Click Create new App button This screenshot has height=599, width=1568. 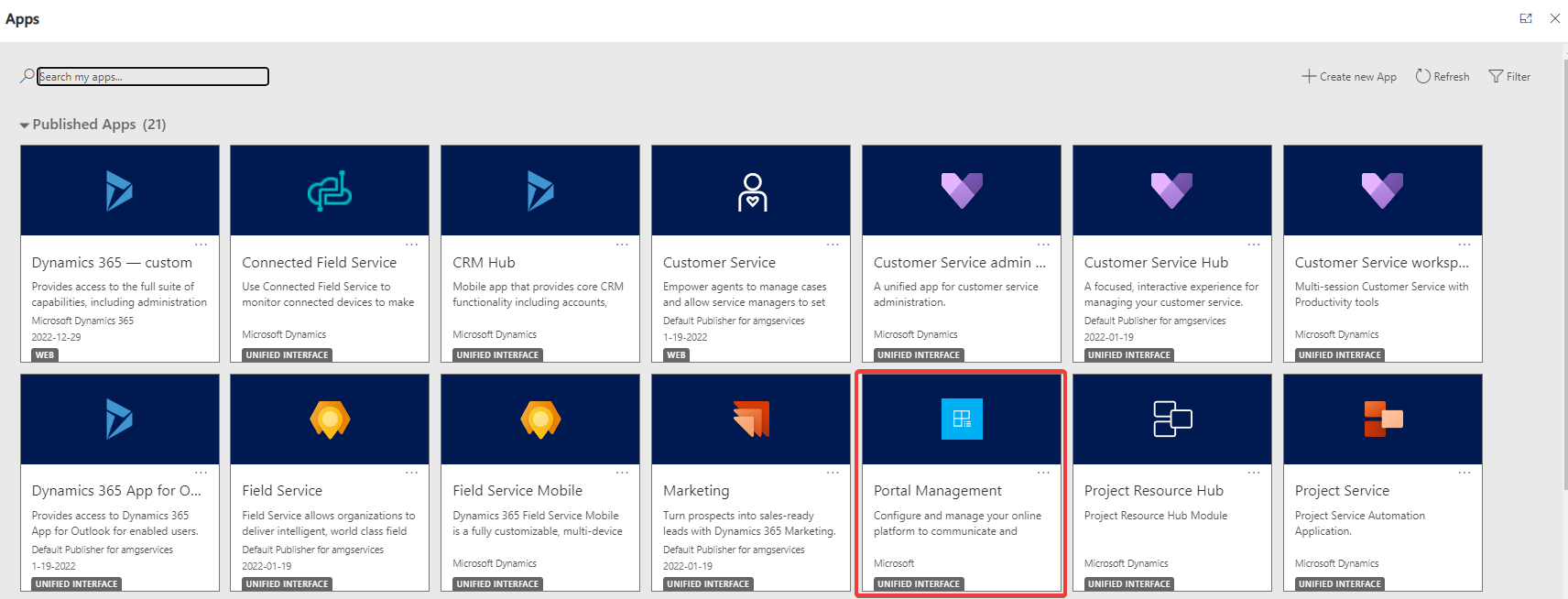pyautogui.click(x=1349, y=77)
